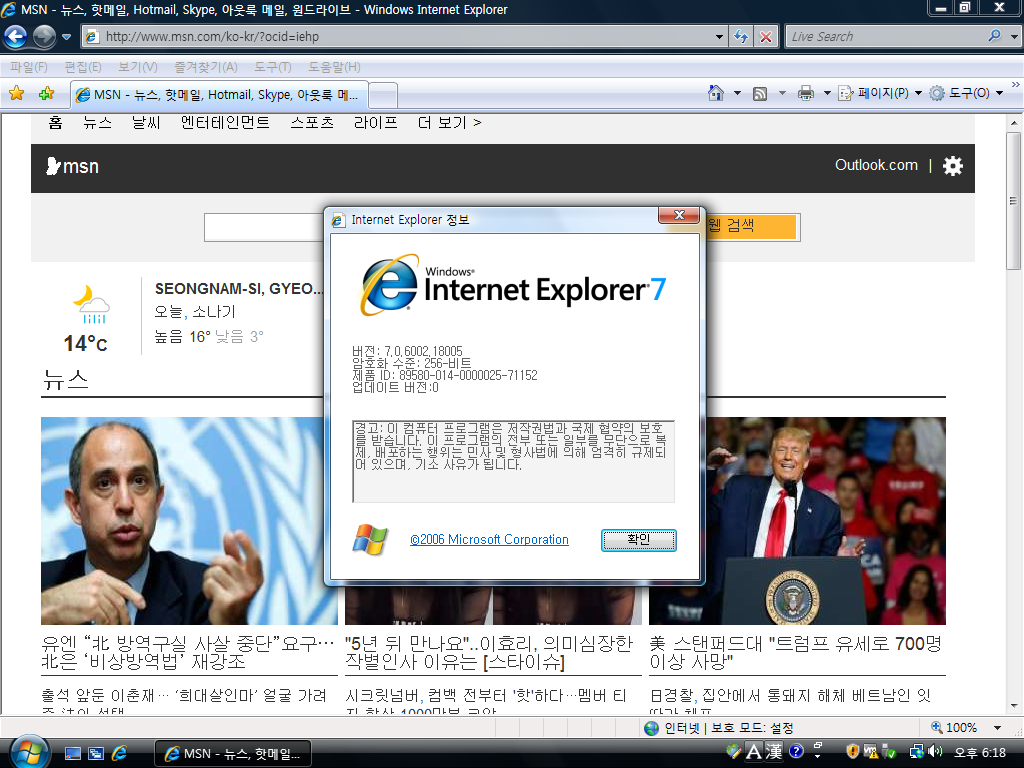This screenshot has height=768, width=1024.
Task: Open Favorites Center star icon
Action: click(x=17, y=93)
